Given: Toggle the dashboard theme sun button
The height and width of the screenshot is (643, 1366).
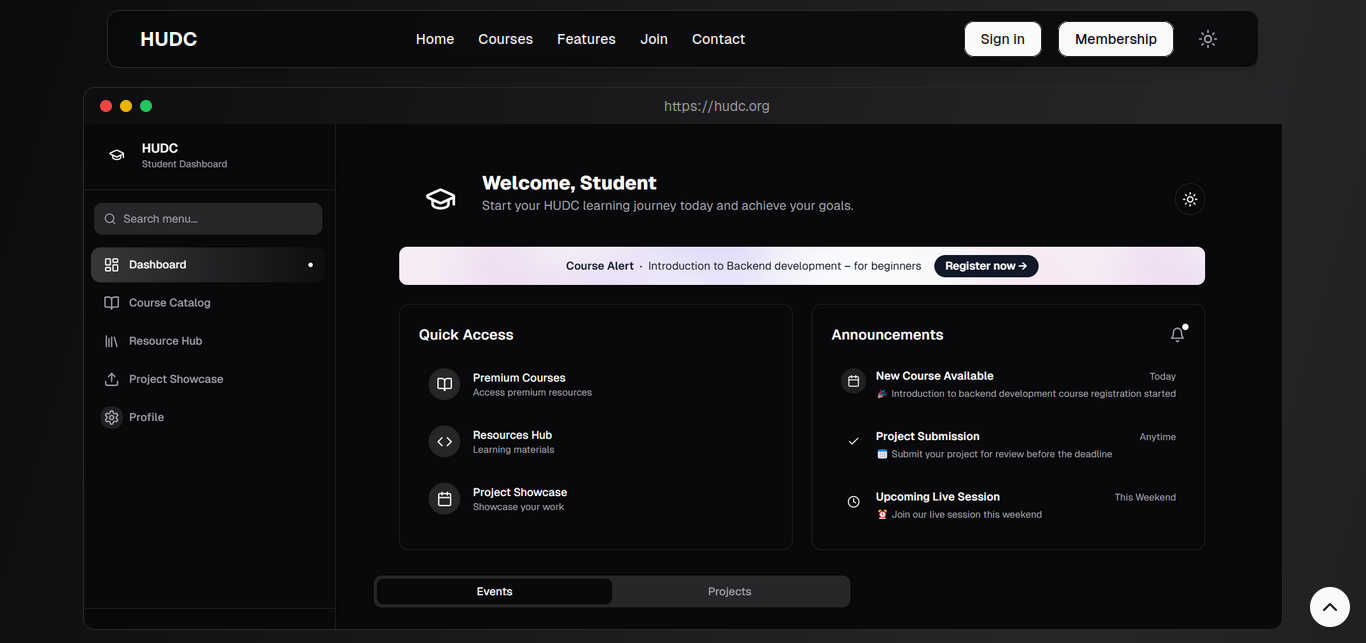Looking at the screenshot, I should [1189, 199].
